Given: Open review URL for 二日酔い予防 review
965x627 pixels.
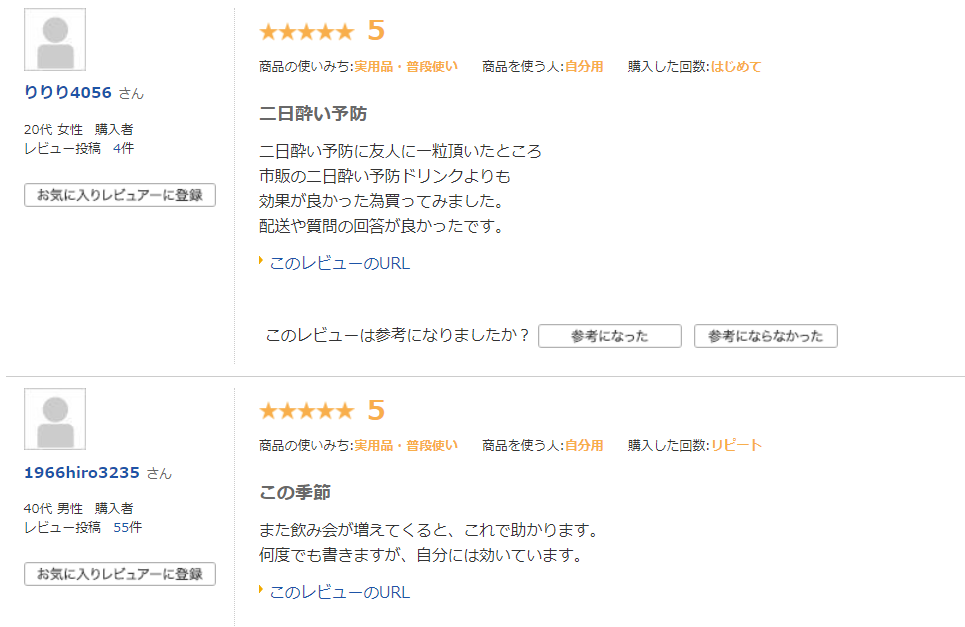Looking at the screenshot, I should pyautogui.click(x=339, y=264).
